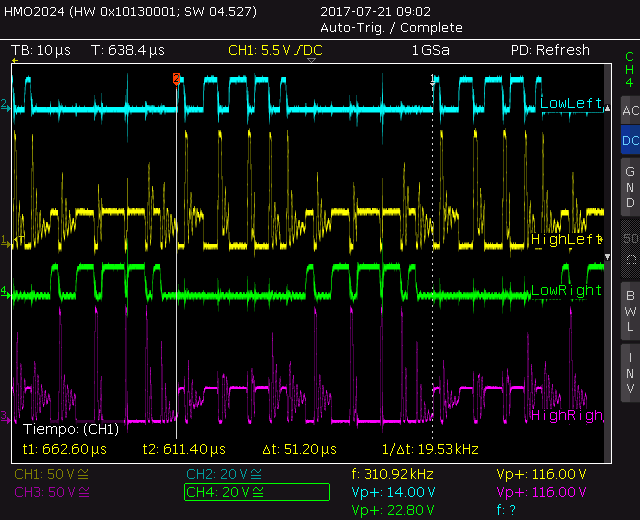Click the channel 4 ground level marker
640x520 pixels.
pyautogui.click(x=5, y=292)
